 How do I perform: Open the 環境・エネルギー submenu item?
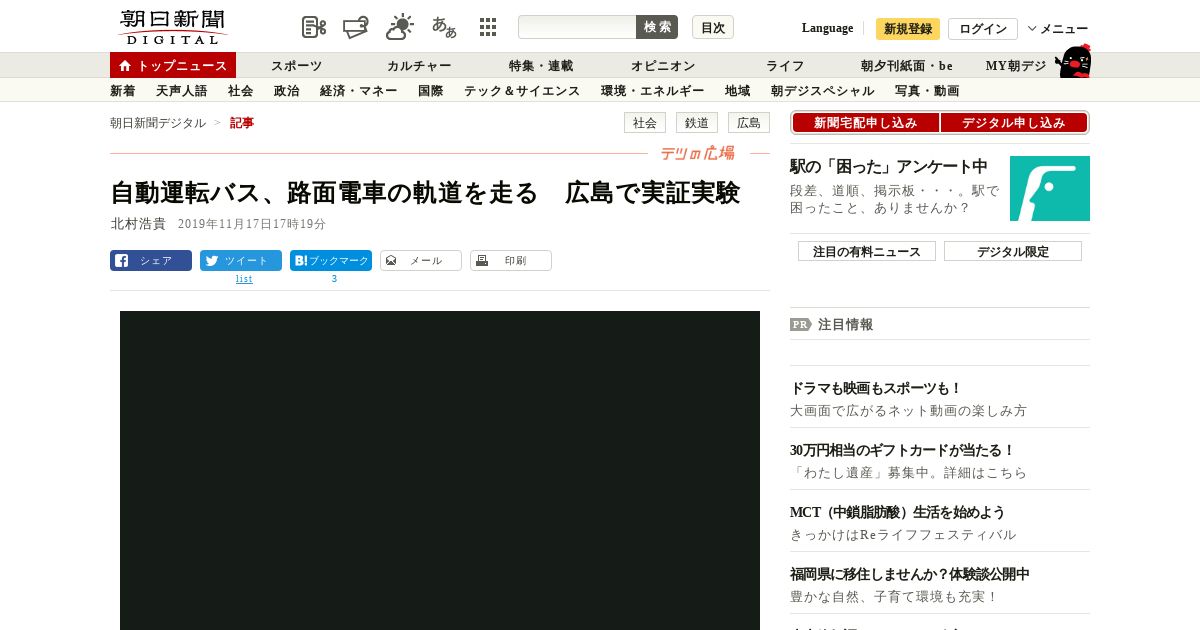pyautogui.click(x=652, y=90)
